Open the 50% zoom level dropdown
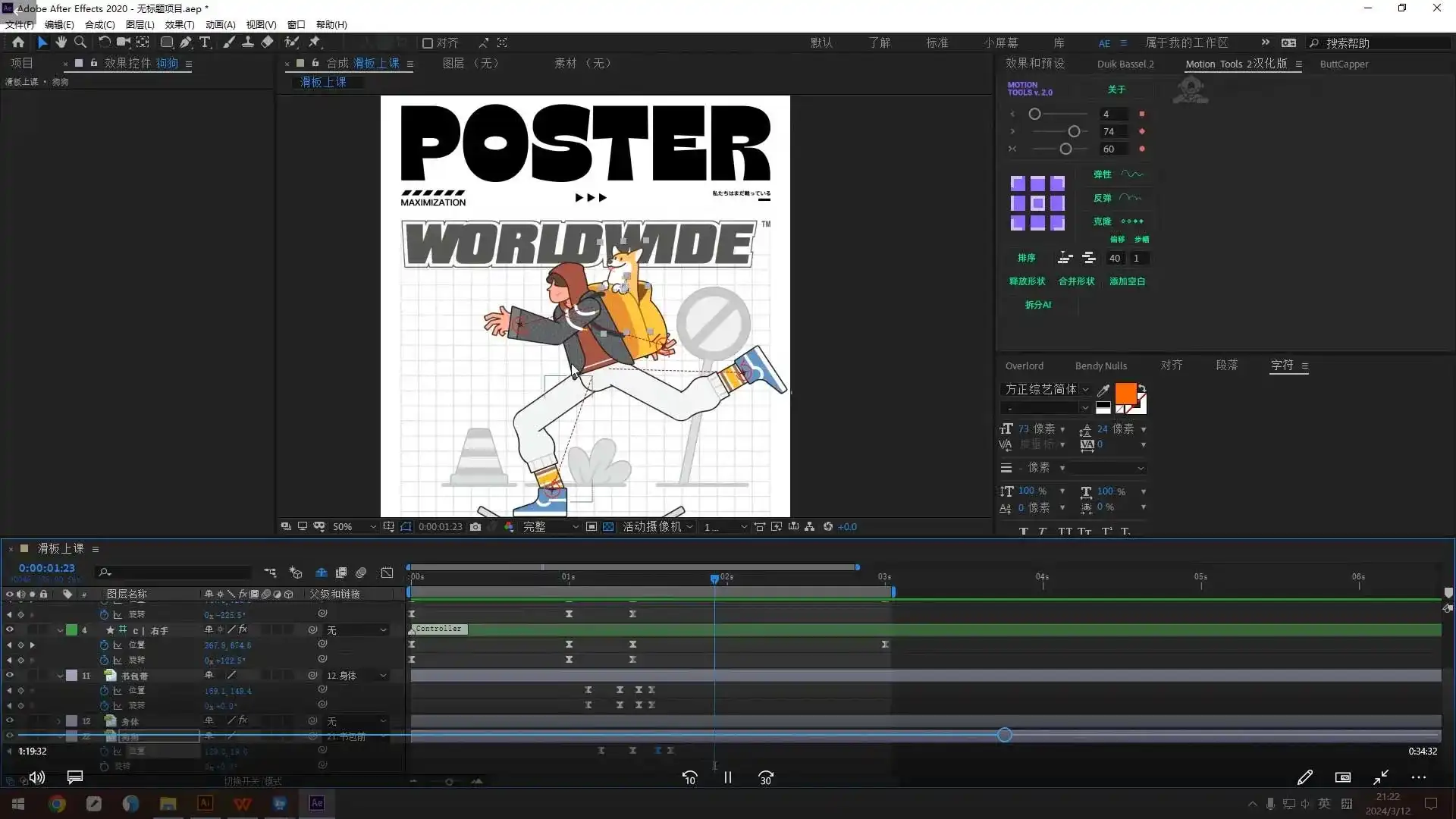Viewport: 1456px width, 819px height. tap(353, 526)
